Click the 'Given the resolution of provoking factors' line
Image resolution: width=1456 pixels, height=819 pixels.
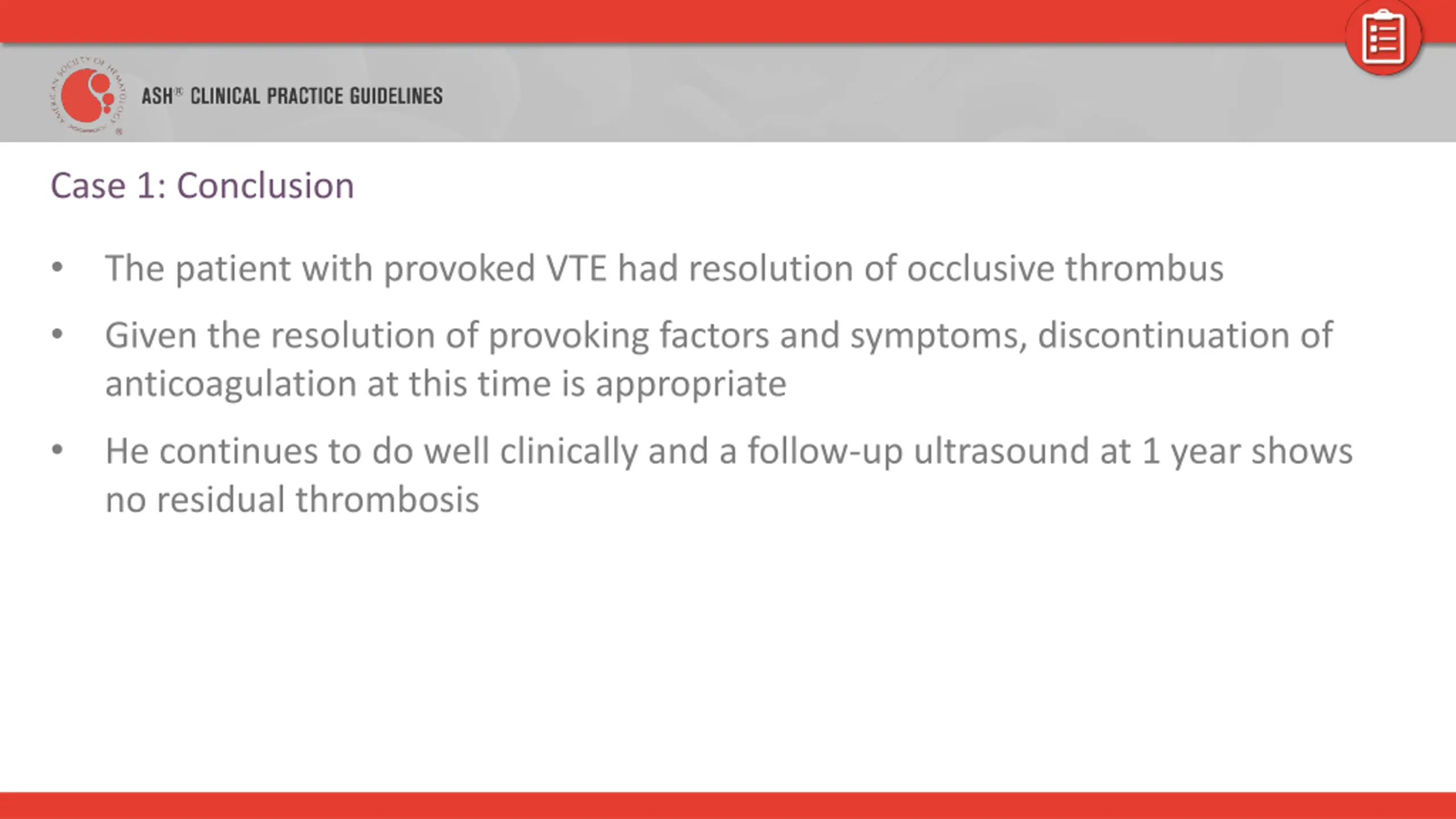tap(719, 336)
